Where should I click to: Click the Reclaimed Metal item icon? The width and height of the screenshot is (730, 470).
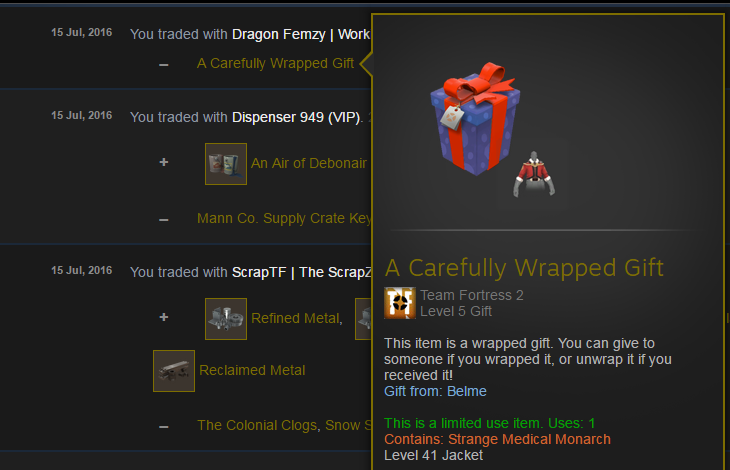[174, 371]
